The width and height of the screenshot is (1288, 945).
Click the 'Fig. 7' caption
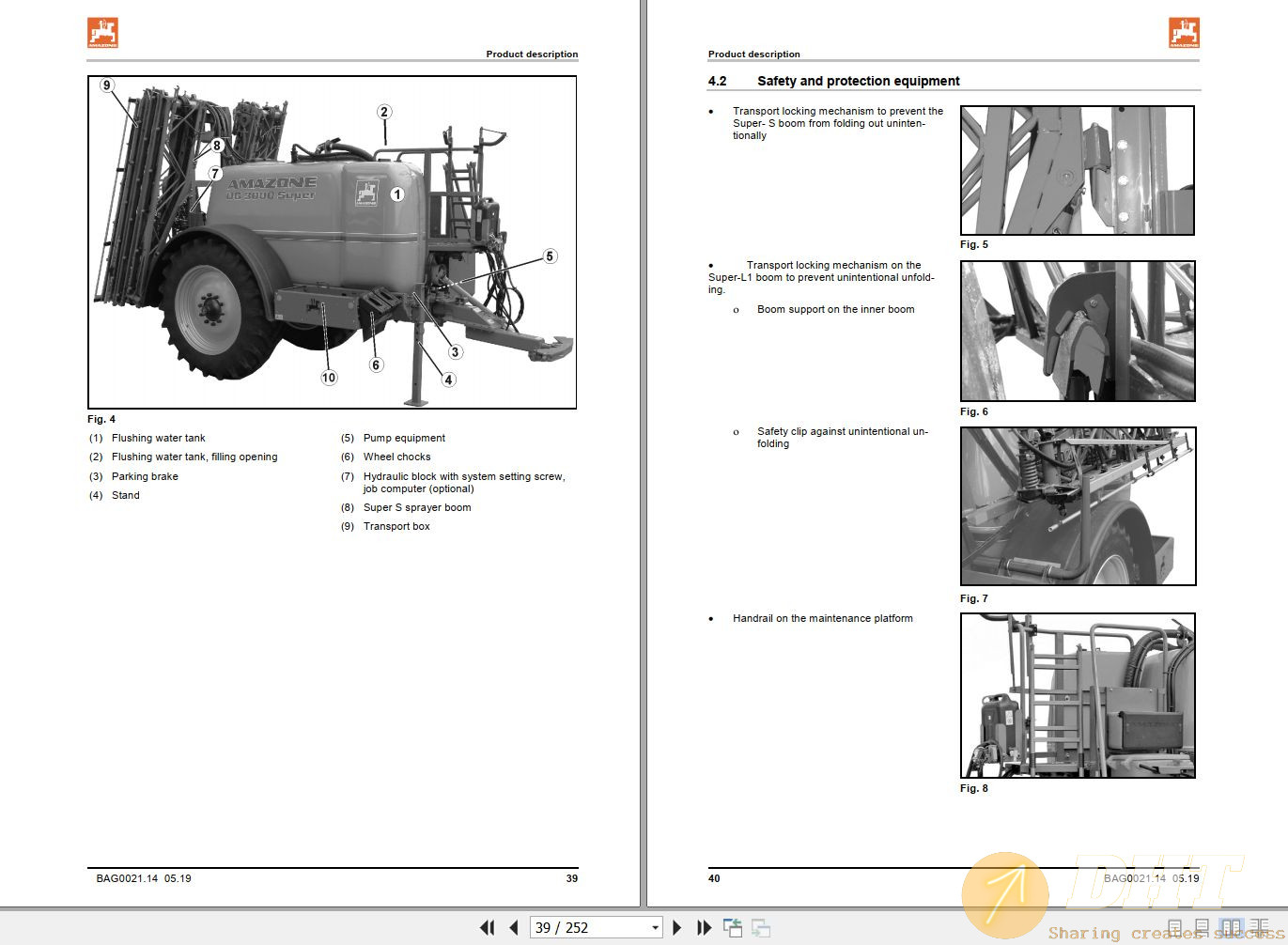pyautogui.click(x=974, y=598)
